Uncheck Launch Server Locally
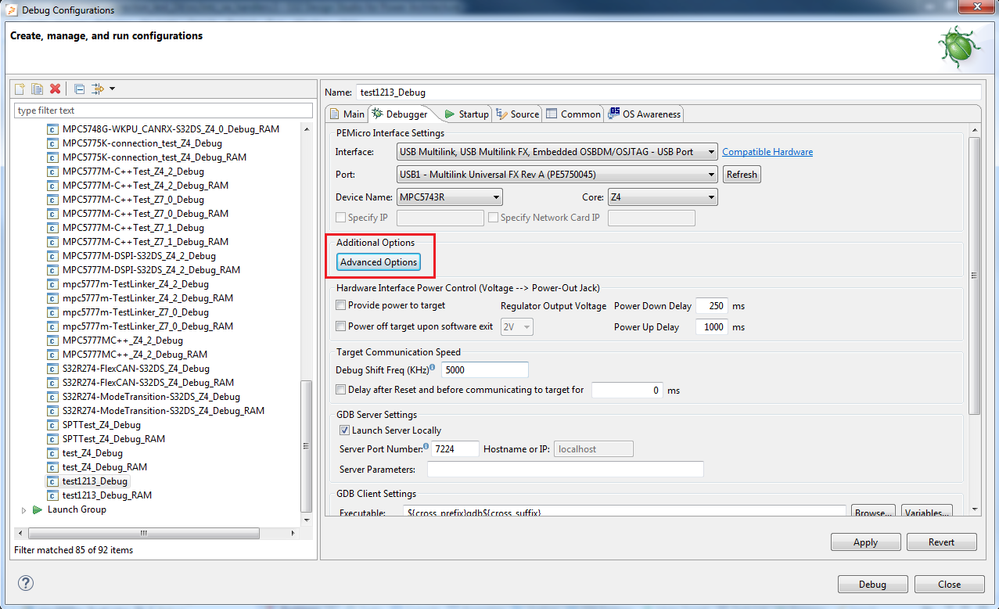 [x=345, y=430]
